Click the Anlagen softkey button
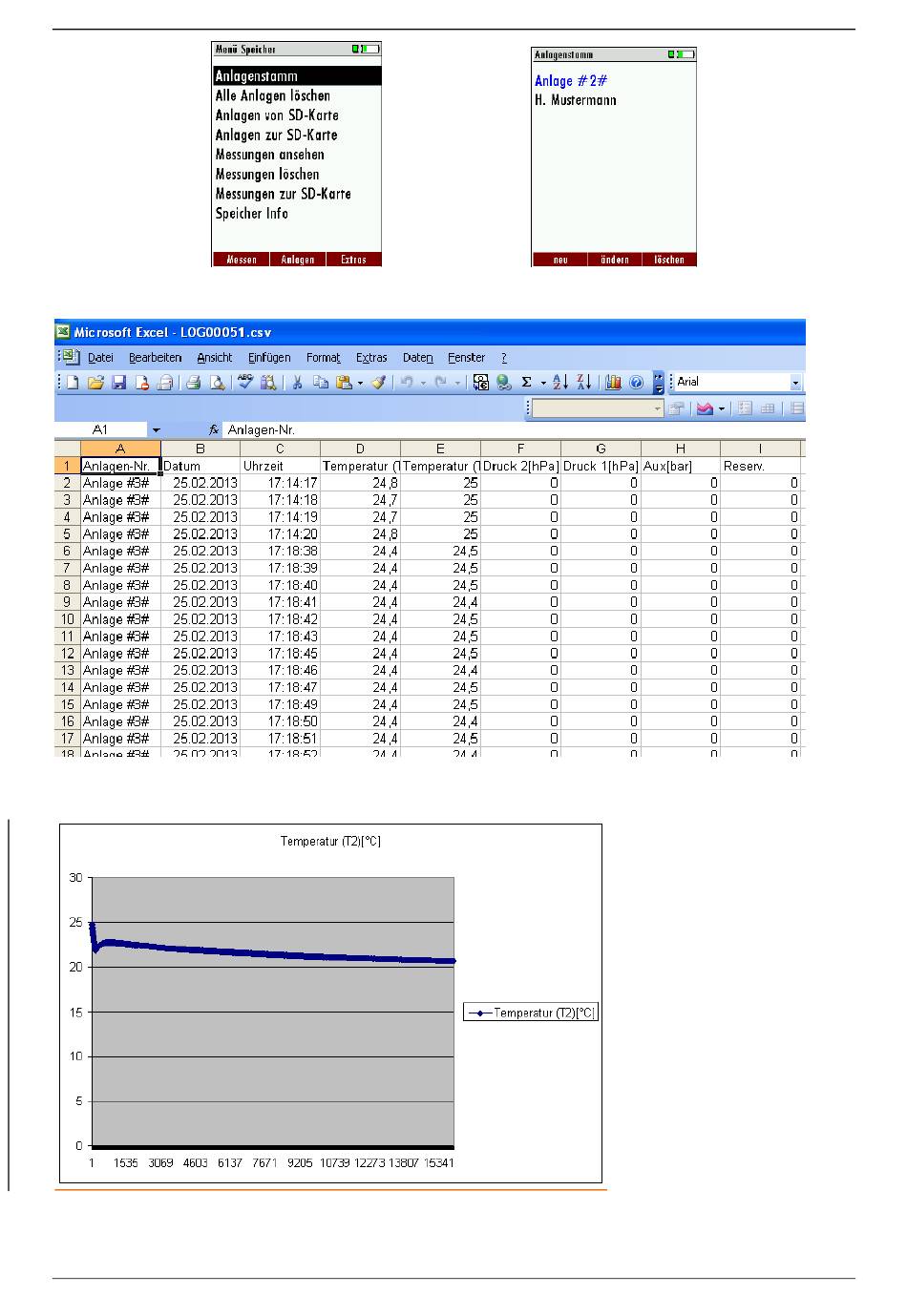 pyautogui.click(x=298, y=260)
